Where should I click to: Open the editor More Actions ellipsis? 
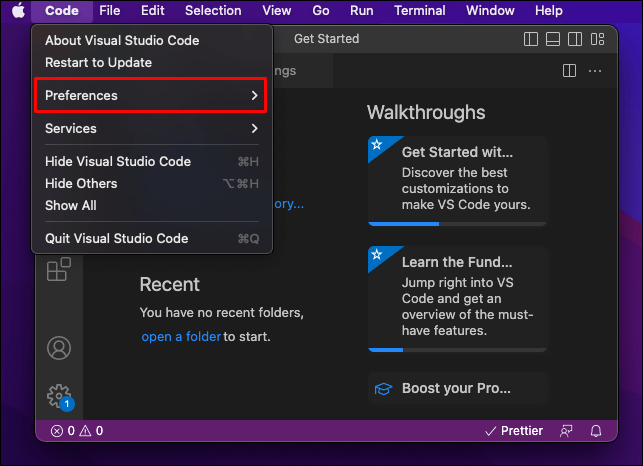point(596,71)
